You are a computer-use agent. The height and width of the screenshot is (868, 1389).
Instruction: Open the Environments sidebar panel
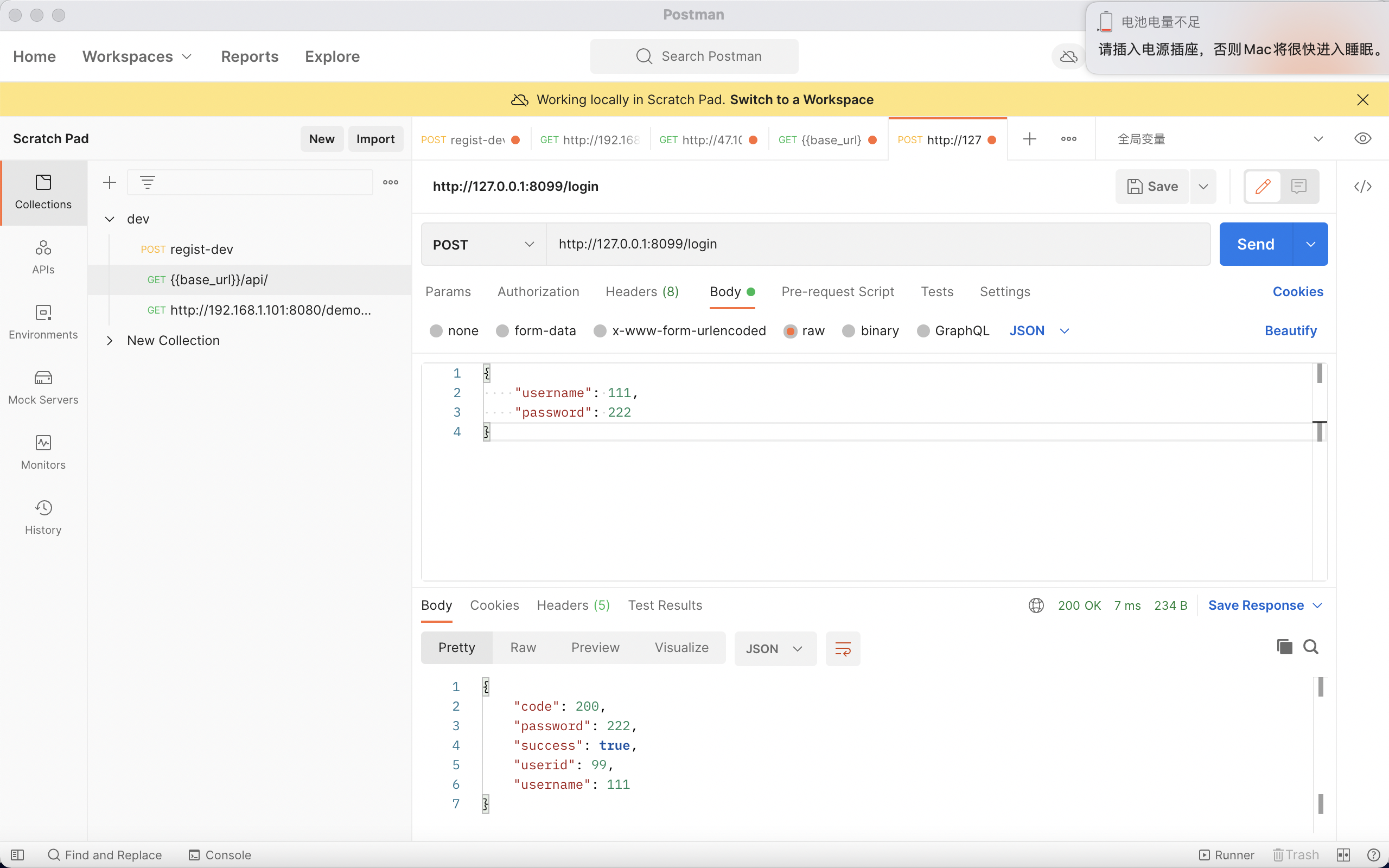(x=43, y=322)
